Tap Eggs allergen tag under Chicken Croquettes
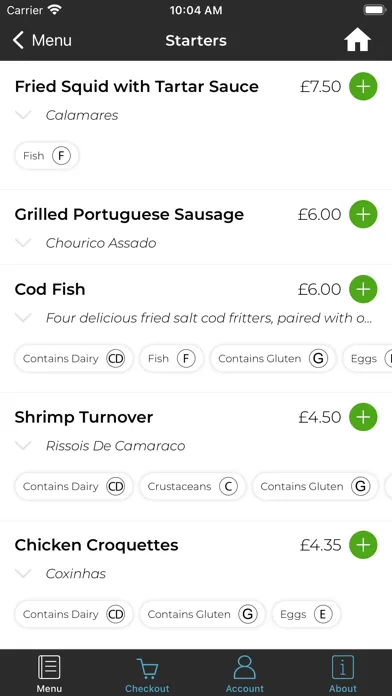The image size is (392, 696). click(306, 614)
